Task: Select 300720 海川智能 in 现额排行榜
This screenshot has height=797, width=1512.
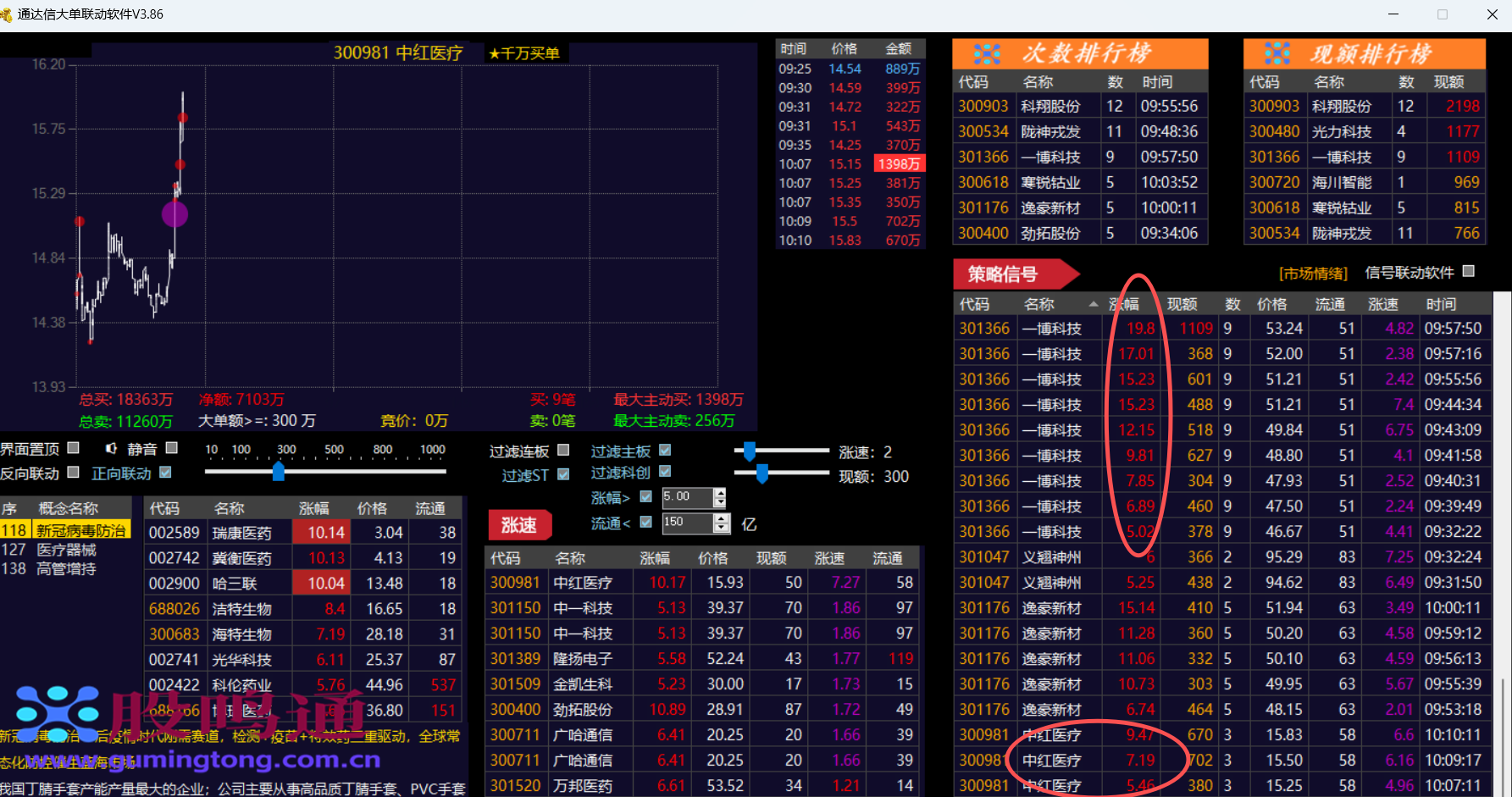Action: [1365, 182]
